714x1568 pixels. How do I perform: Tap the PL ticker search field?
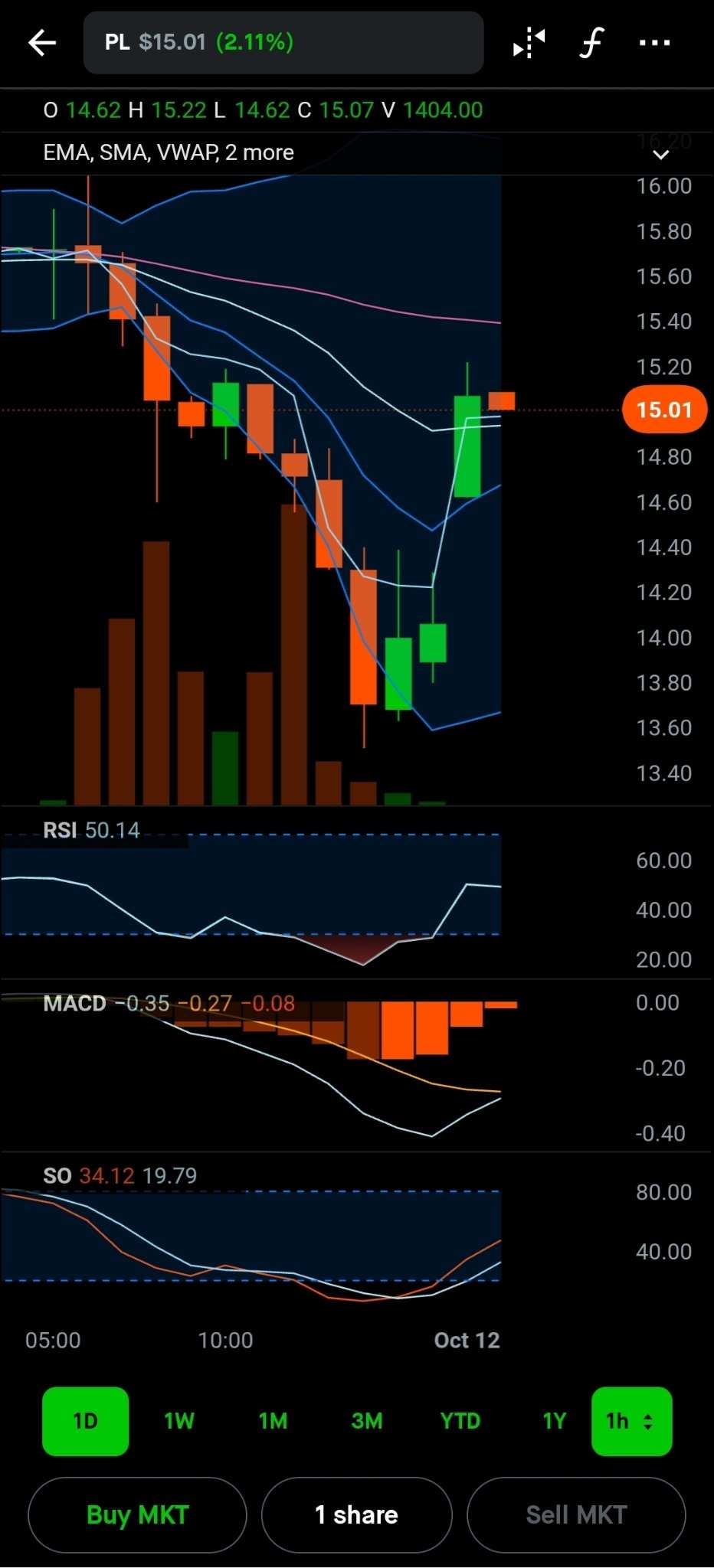pos(283,43)
